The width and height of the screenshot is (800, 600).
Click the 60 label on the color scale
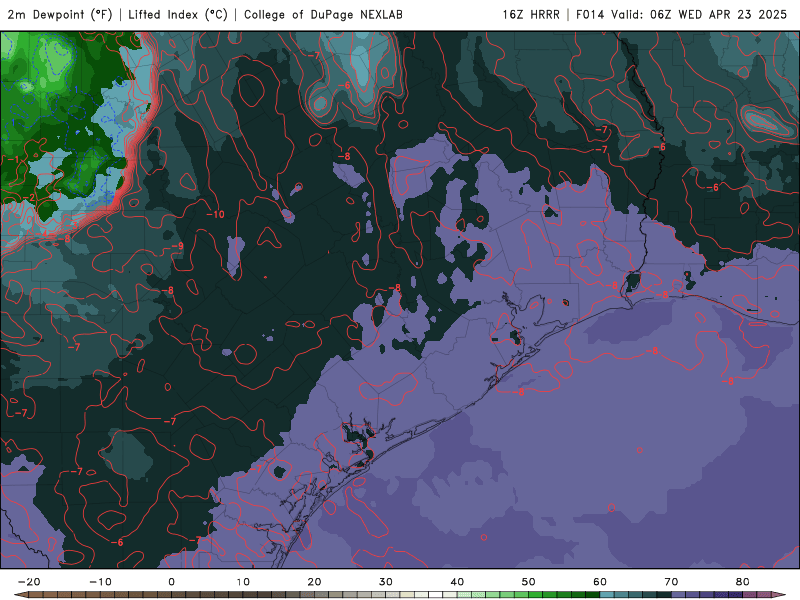600,582
